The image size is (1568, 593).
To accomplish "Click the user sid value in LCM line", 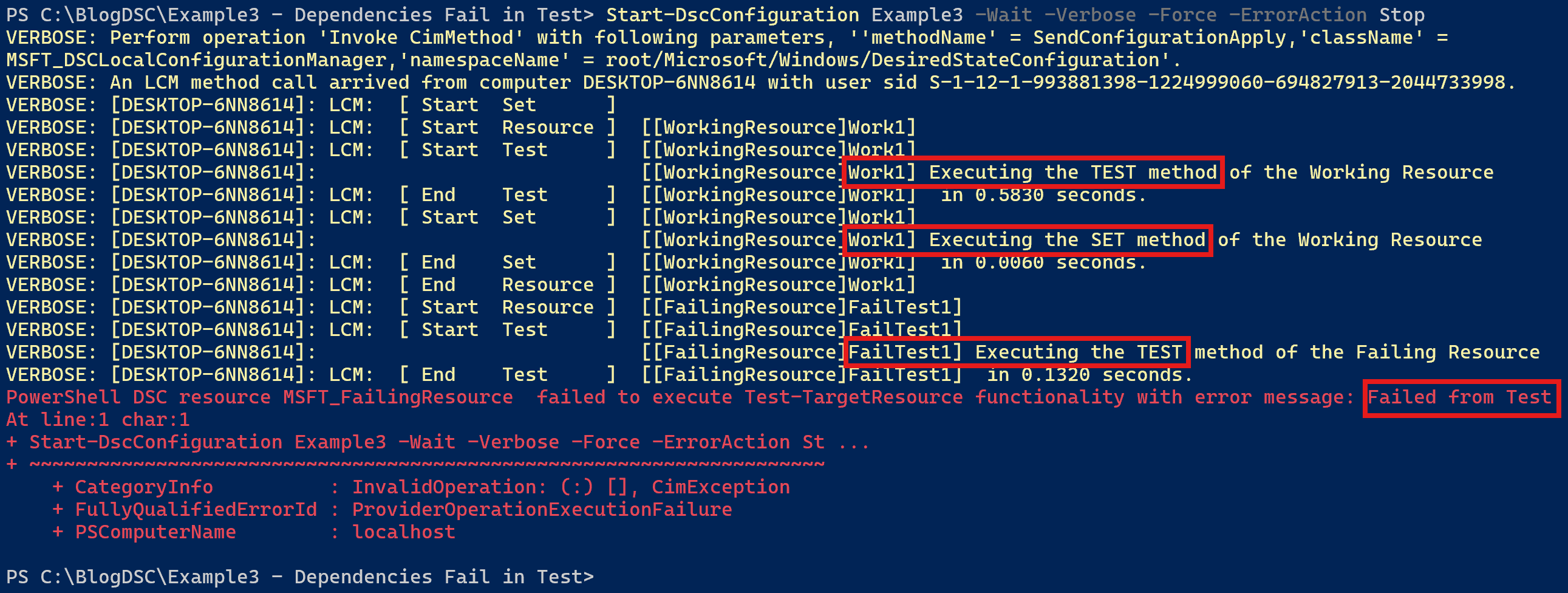I will pos(1217,82).
